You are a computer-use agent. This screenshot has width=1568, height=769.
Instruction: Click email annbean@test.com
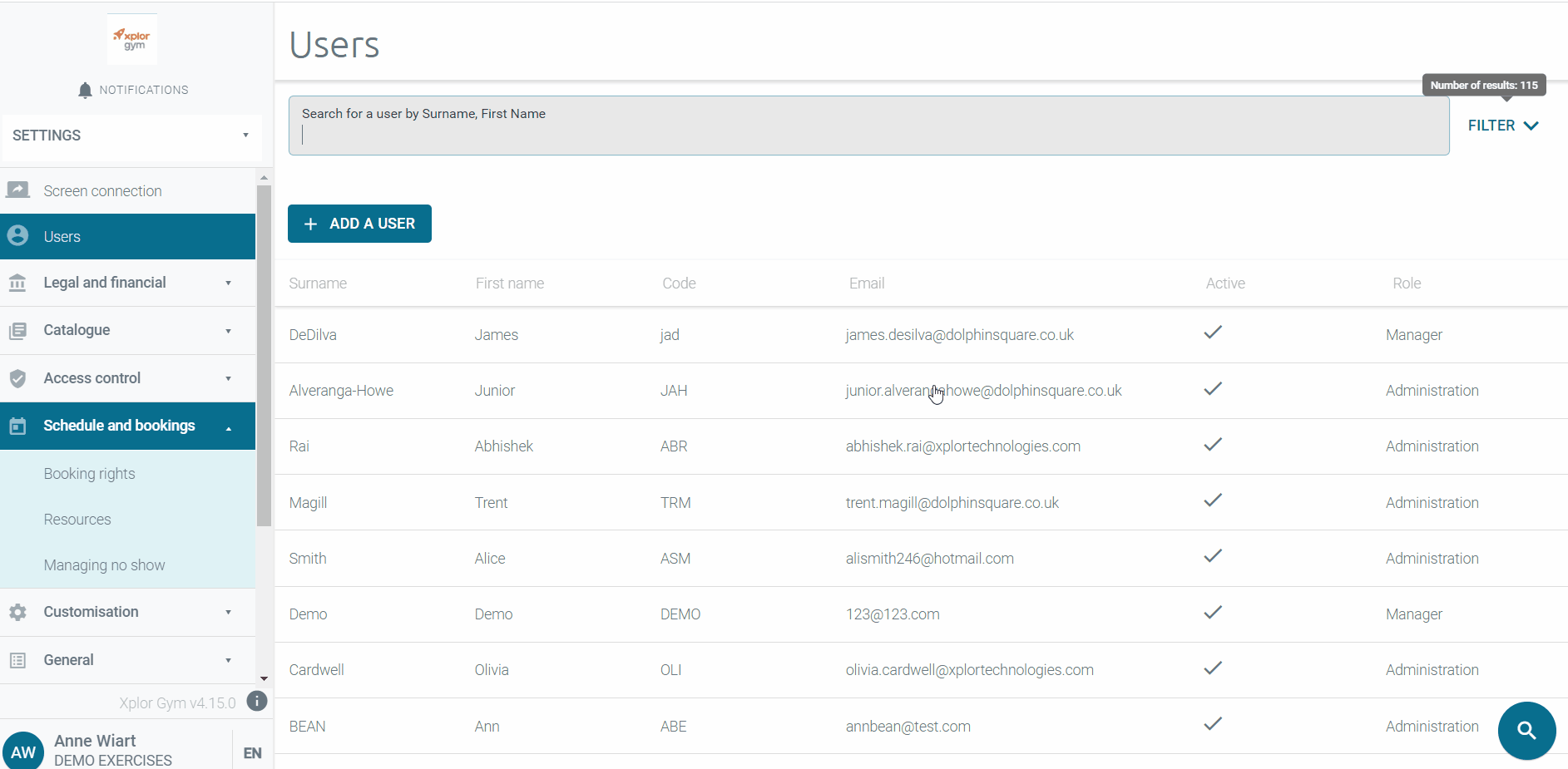(x=908, y=727)
